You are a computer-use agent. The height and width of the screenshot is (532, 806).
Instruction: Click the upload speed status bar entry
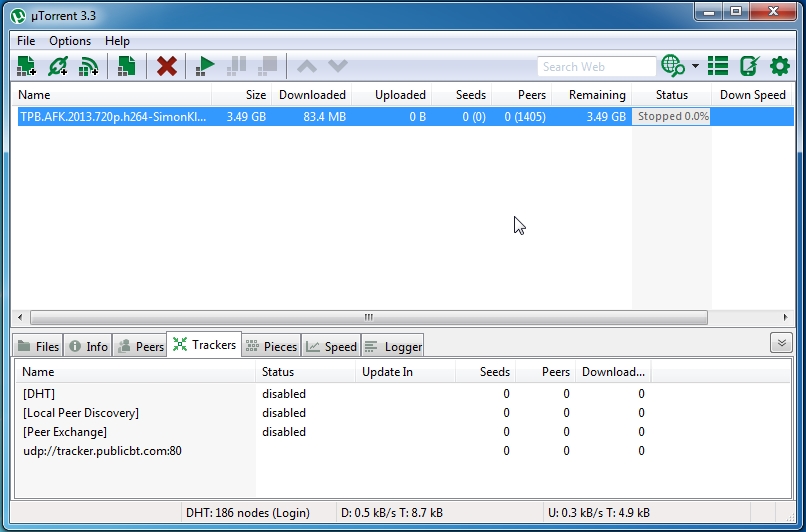(x=598, y=512)
